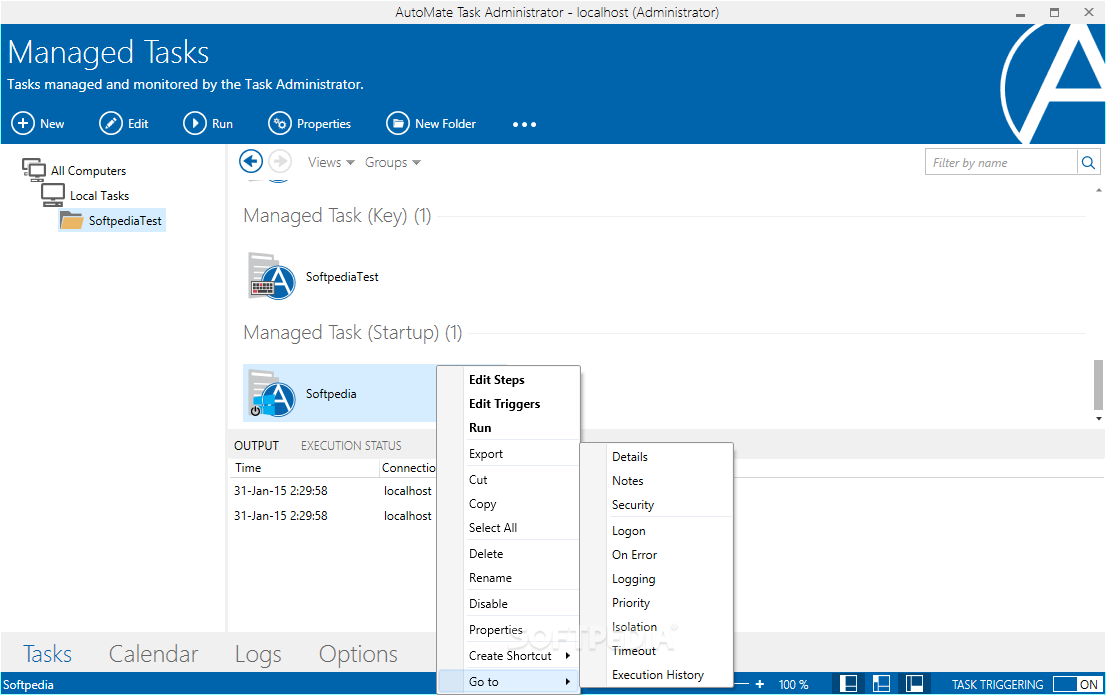1106x695 pixels.
Task: Click the Edit pencil icon
Action: coord(111,123)
